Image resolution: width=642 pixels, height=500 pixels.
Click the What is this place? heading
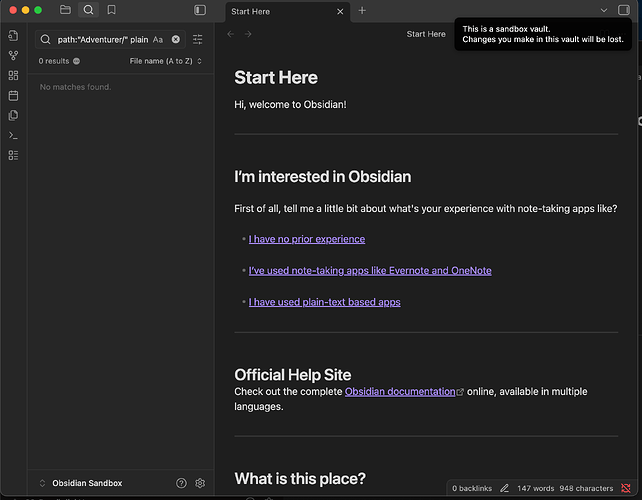300,479
